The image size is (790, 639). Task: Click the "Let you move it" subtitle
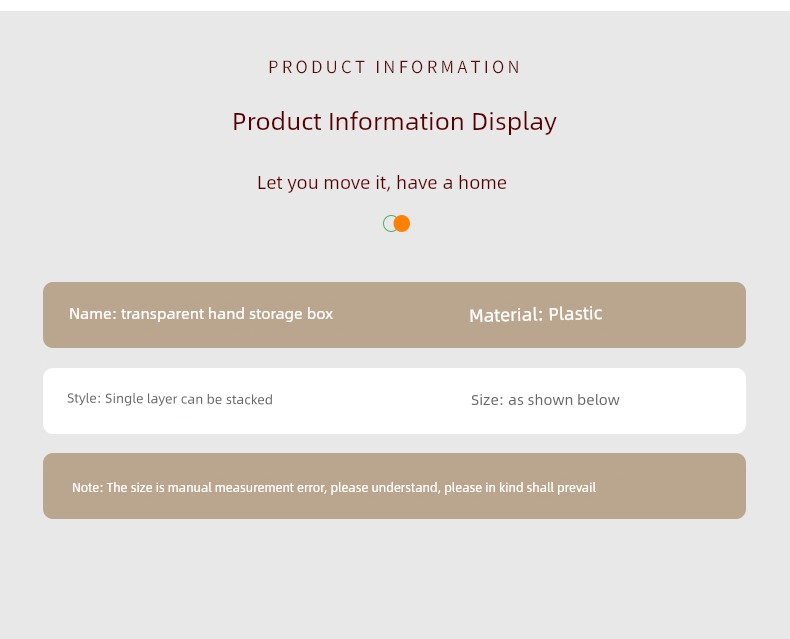[x=381, y=183]
